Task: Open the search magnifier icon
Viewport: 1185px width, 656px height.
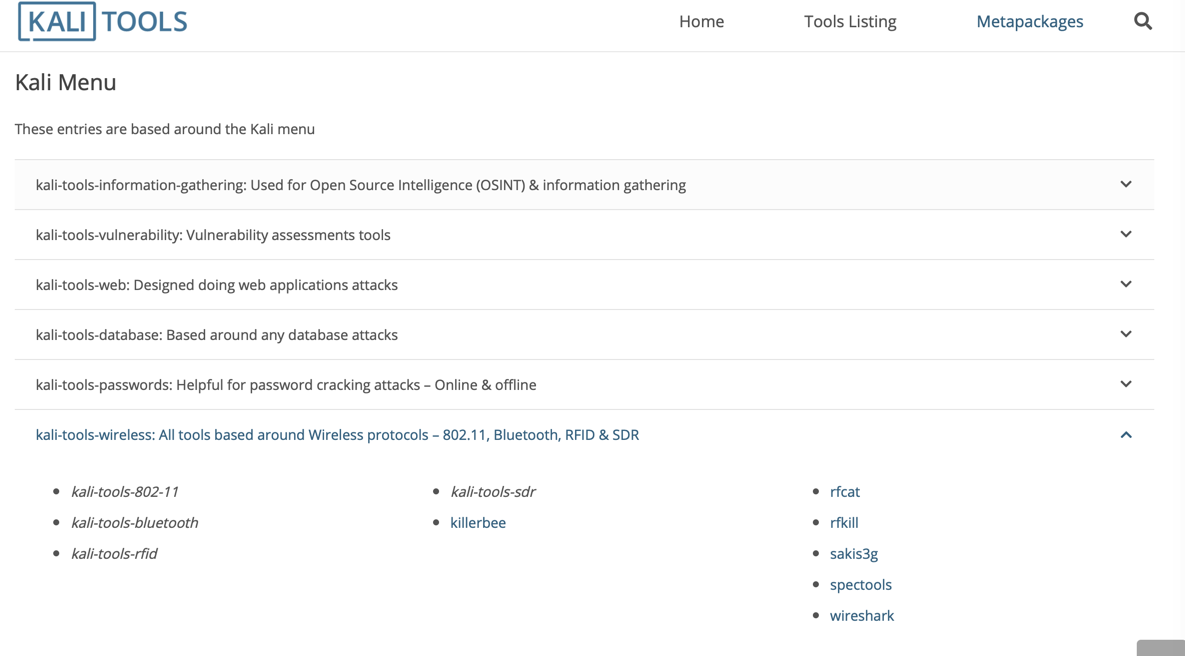Action: tap(1143, 21)
